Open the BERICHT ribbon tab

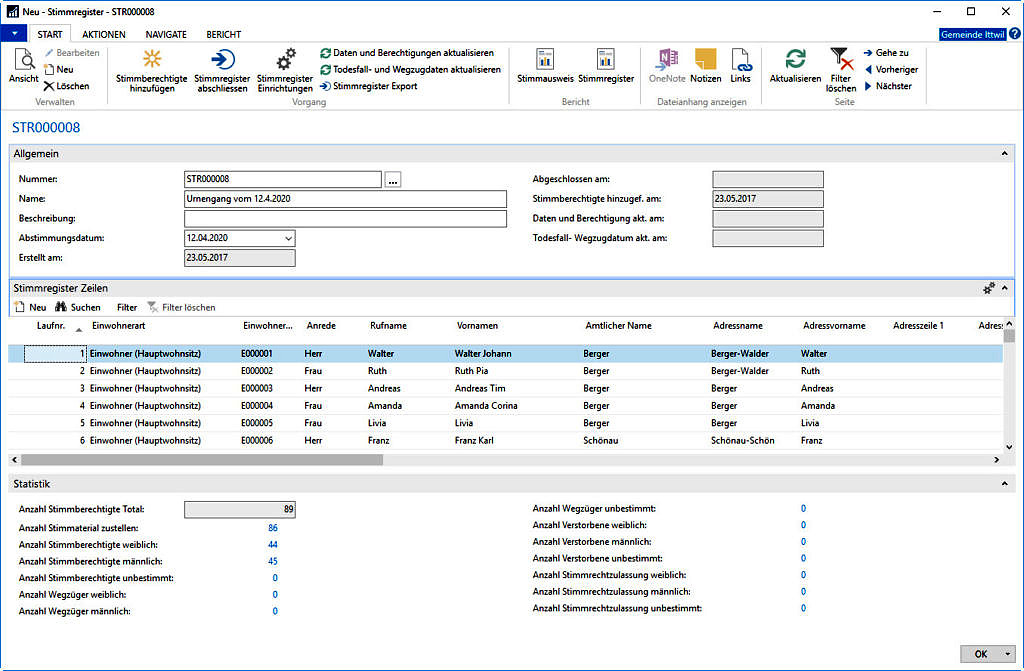coord(223,34)
